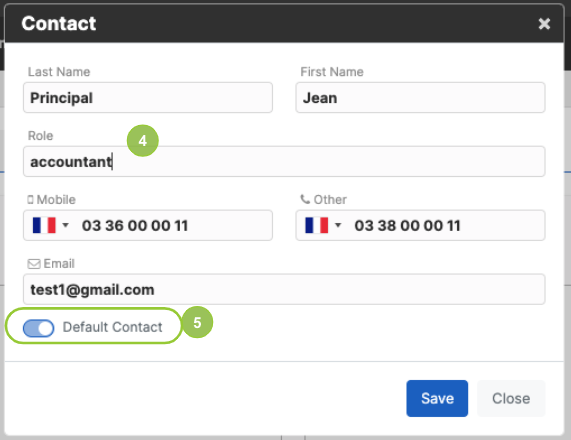
Task: Click the green step 5 marker
Action: click(x=197, y=322)
